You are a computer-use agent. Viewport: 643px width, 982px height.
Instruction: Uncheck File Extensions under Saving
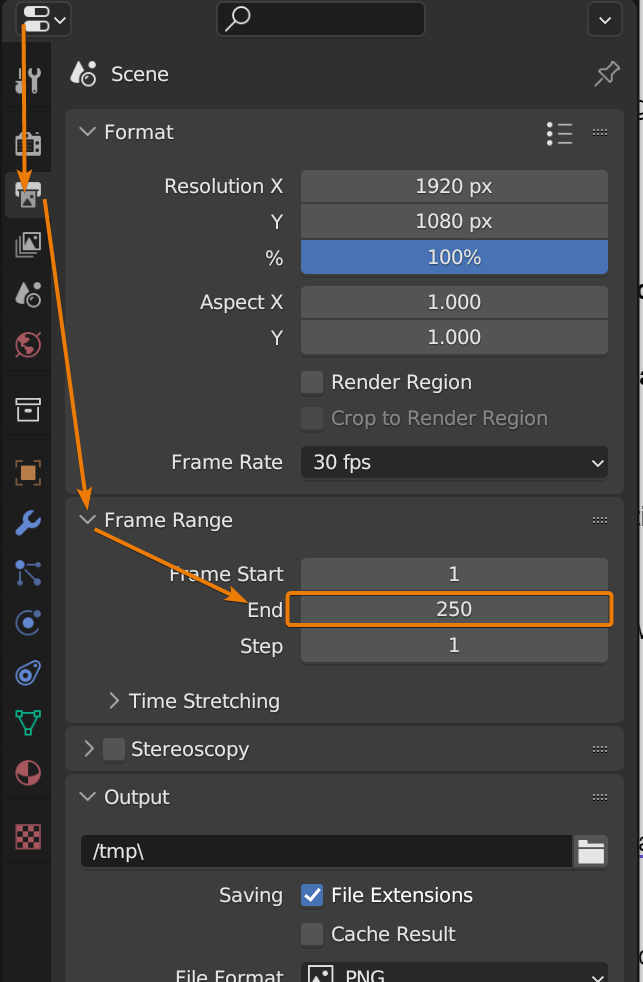[x=311, y=895]
